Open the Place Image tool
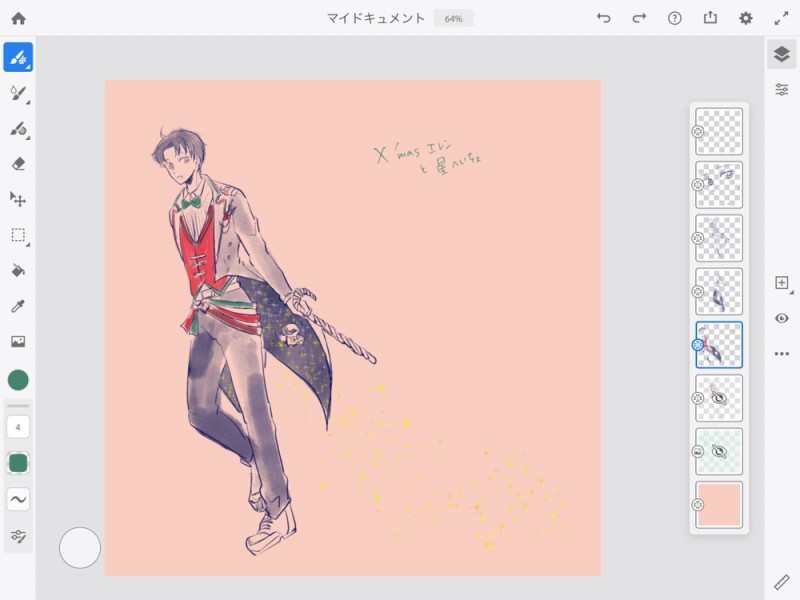Viewport: 800px width, 600px height. coord(18,341)
